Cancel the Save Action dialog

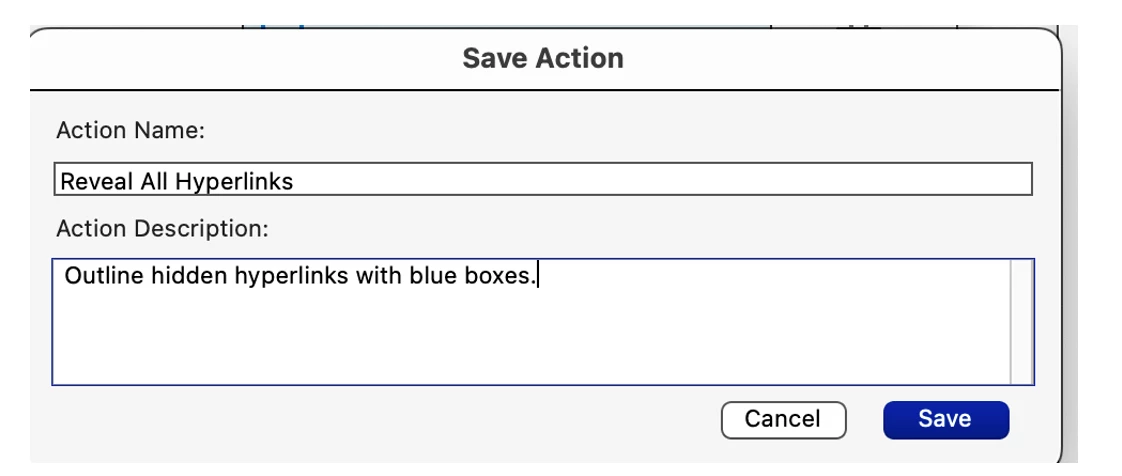tap(783, 419)
